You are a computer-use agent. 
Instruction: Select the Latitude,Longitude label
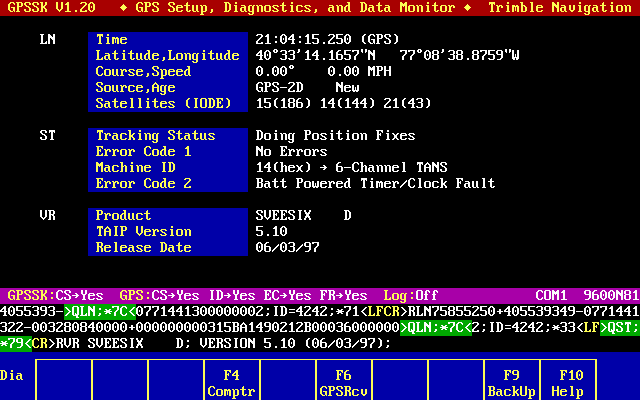coord(167,56)
